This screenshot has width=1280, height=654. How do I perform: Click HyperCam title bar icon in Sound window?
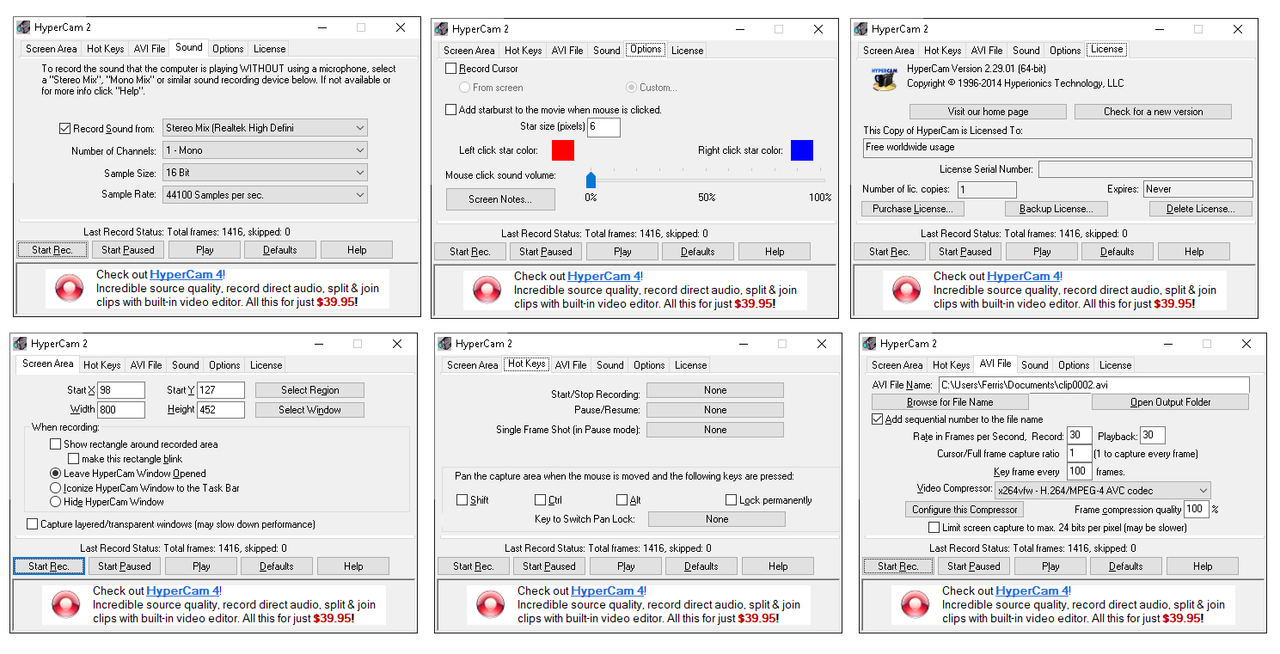(23, 27)
